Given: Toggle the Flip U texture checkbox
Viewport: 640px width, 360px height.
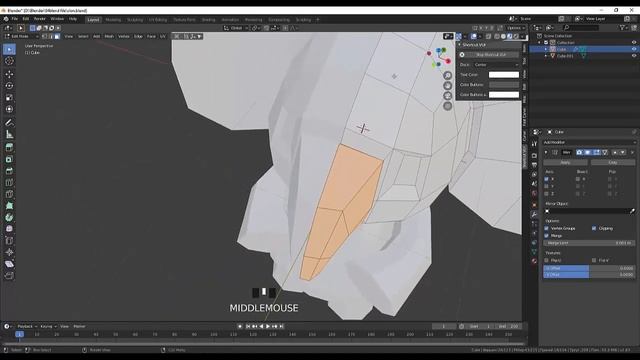Looking at the screenshot, I should (x=547, y=260).
